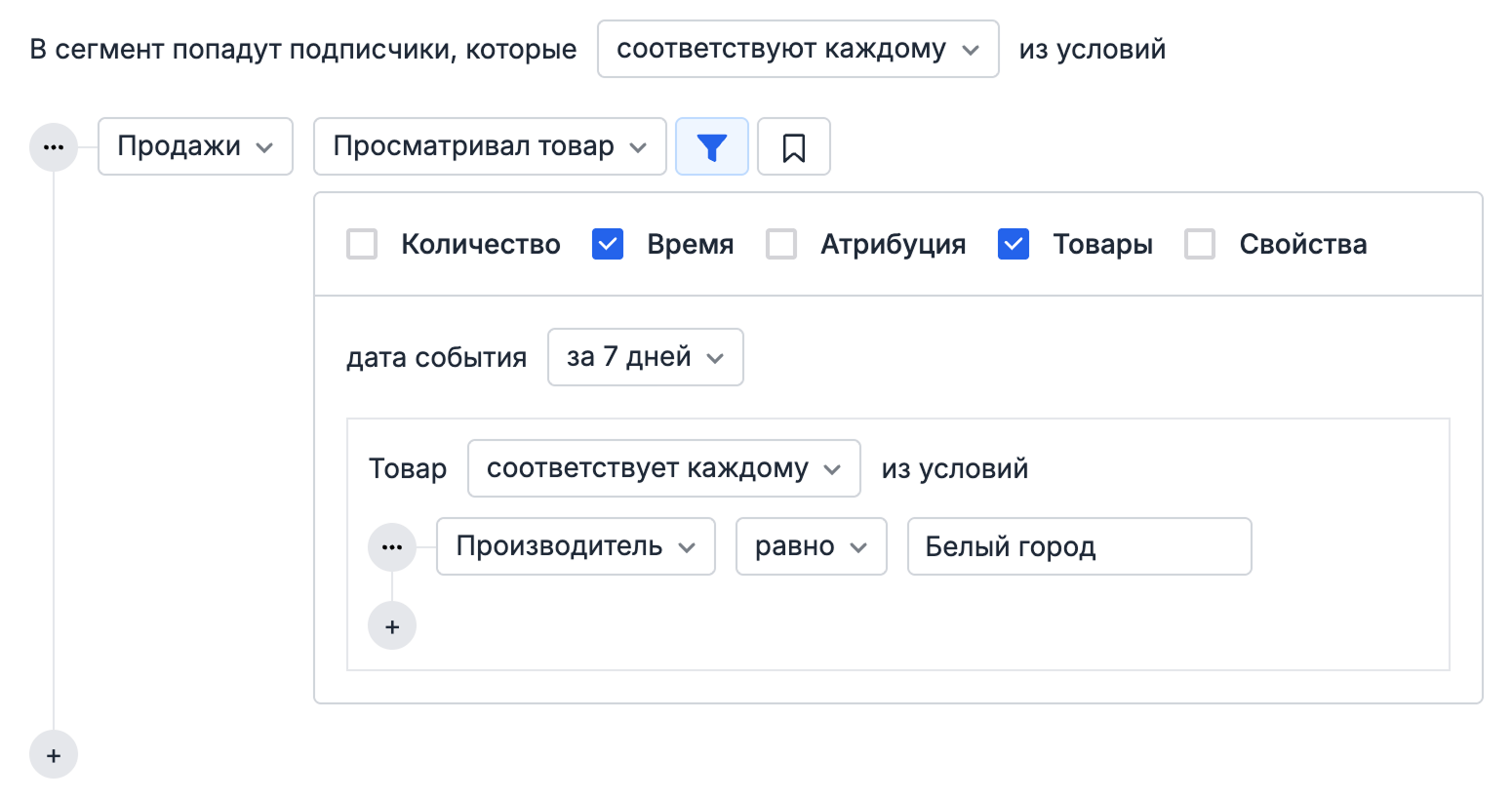The width and height of the screenshot is (1512, 800).
Task: Open the за 7 дней dropdown
Action: pos(644,357)
